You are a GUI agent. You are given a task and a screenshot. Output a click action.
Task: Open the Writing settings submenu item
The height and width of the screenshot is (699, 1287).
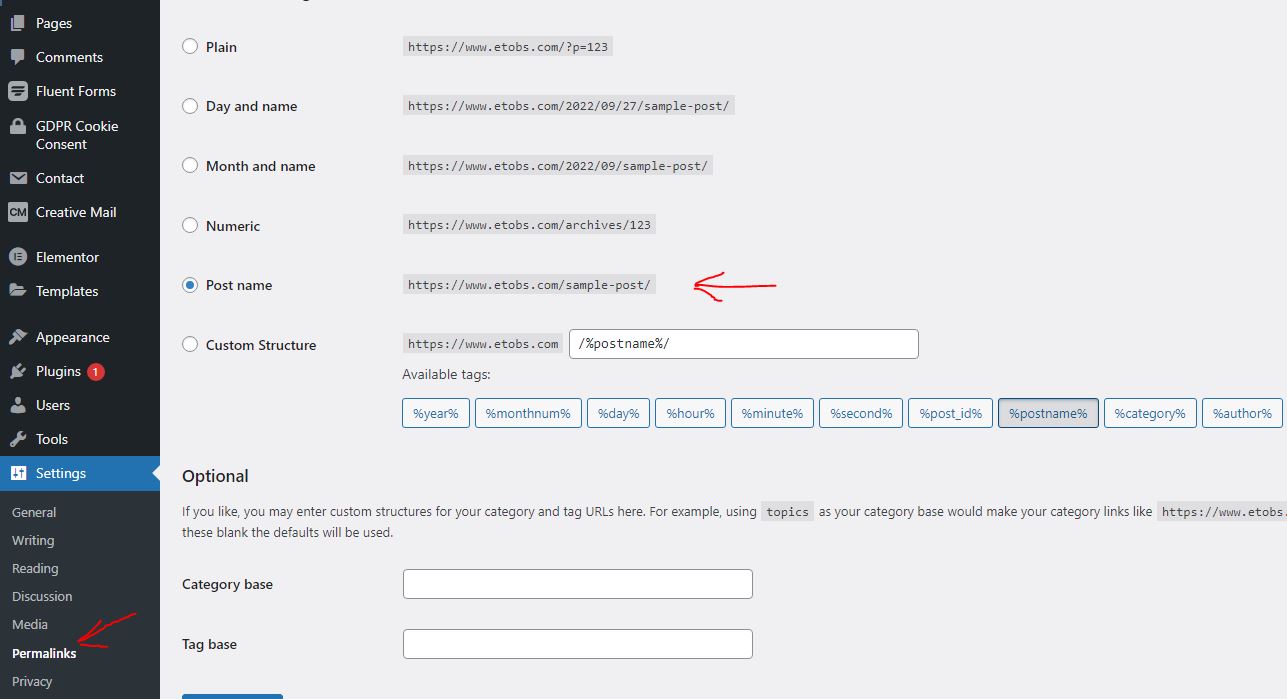tap(33, 540)
